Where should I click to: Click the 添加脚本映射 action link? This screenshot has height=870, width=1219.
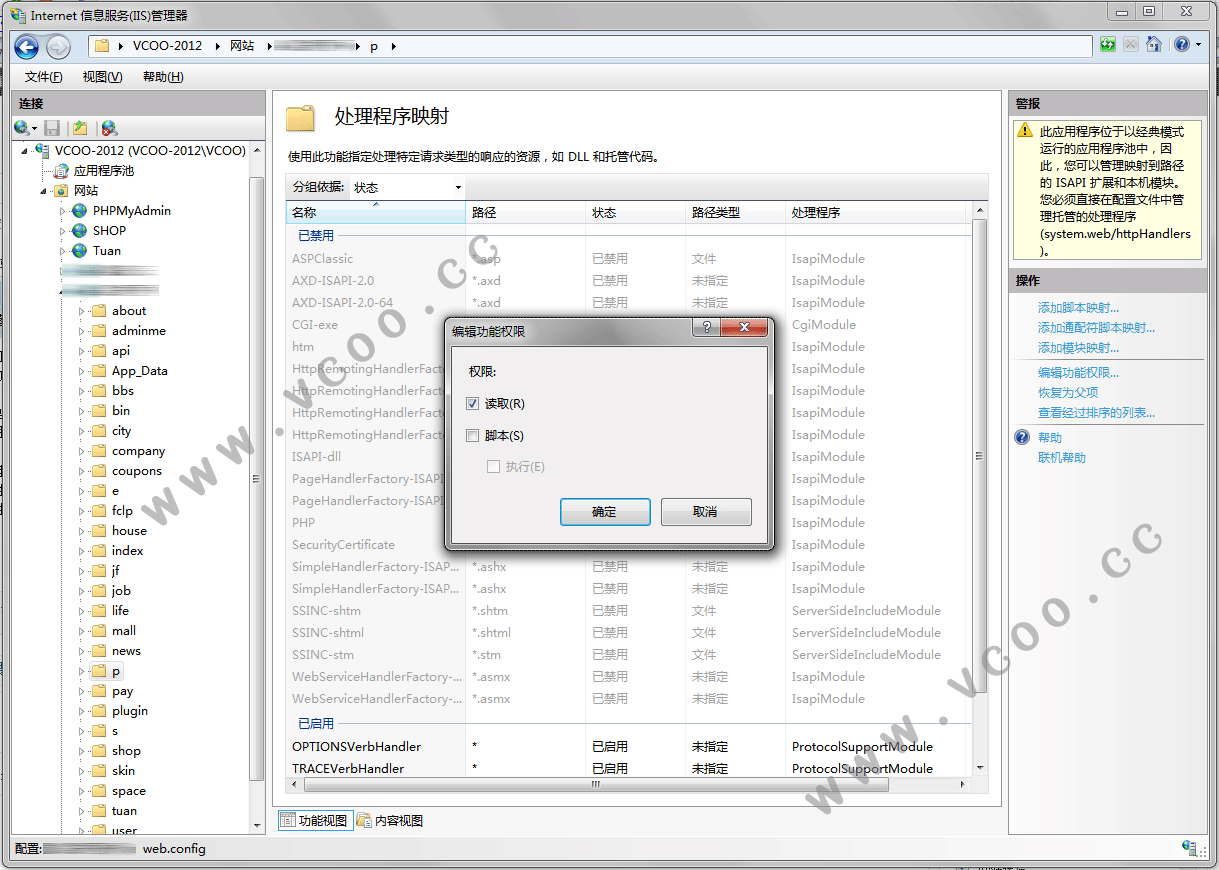(1078, 308)
